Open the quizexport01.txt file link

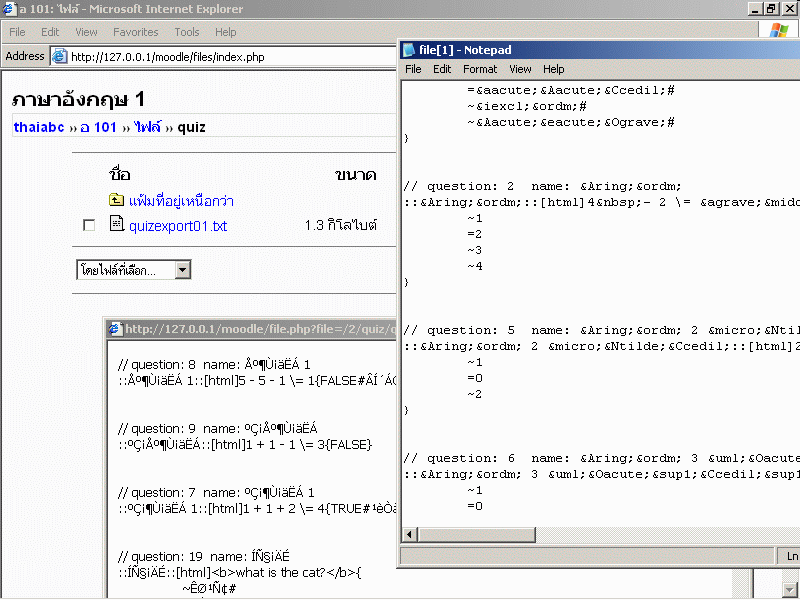178,226
